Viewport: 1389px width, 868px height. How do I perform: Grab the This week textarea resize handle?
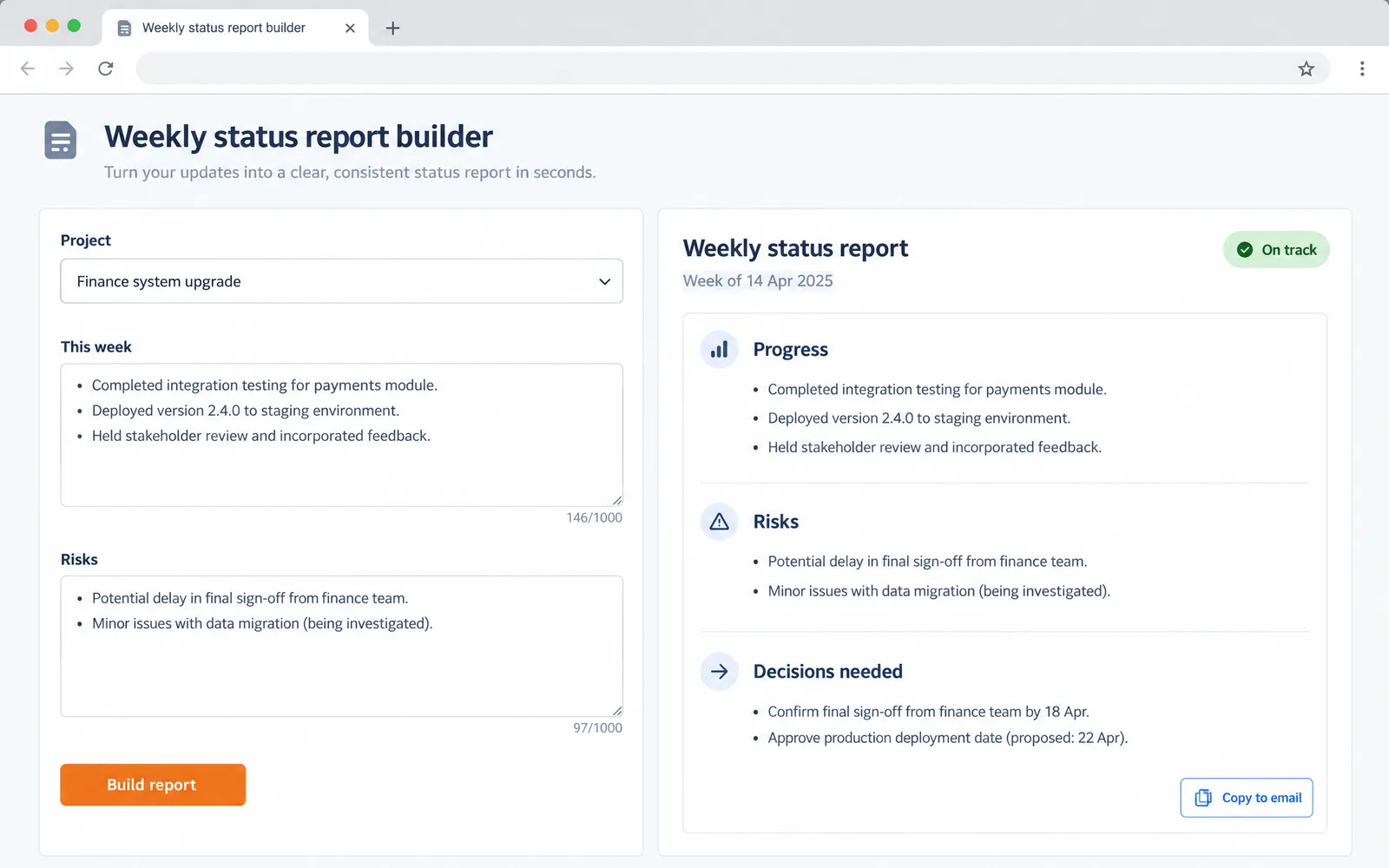(617, 500)
